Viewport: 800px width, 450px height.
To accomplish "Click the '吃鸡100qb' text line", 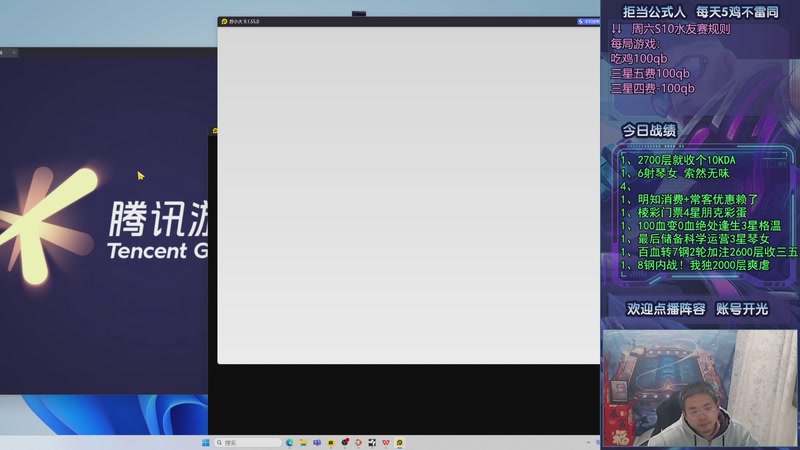I will (x=639, y=59).
